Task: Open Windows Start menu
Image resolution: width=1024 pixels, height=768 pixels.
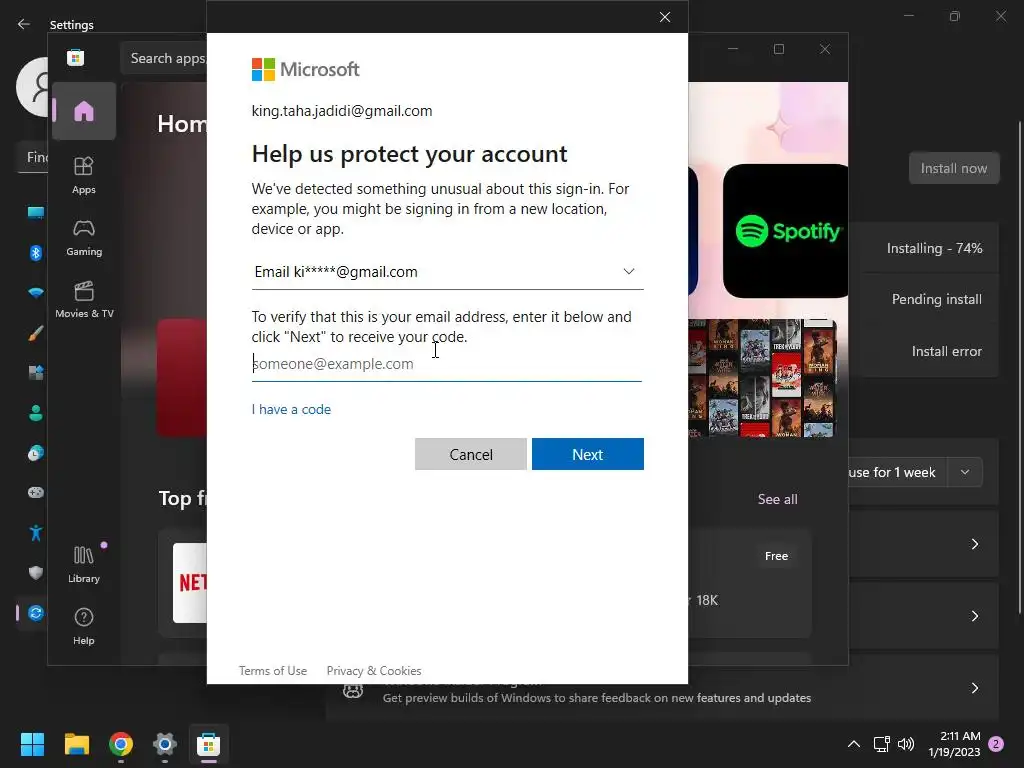Action: 32,744
